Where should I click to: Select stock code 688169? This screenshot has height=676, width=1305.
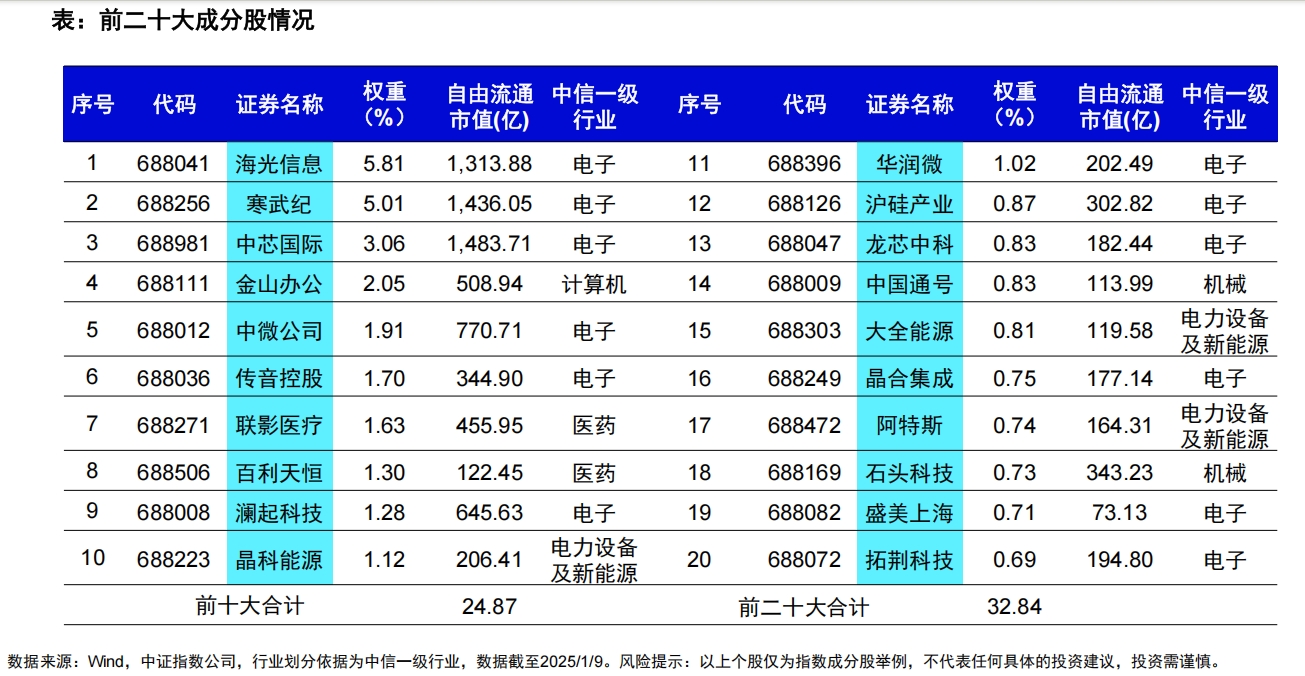pos(805,472)
